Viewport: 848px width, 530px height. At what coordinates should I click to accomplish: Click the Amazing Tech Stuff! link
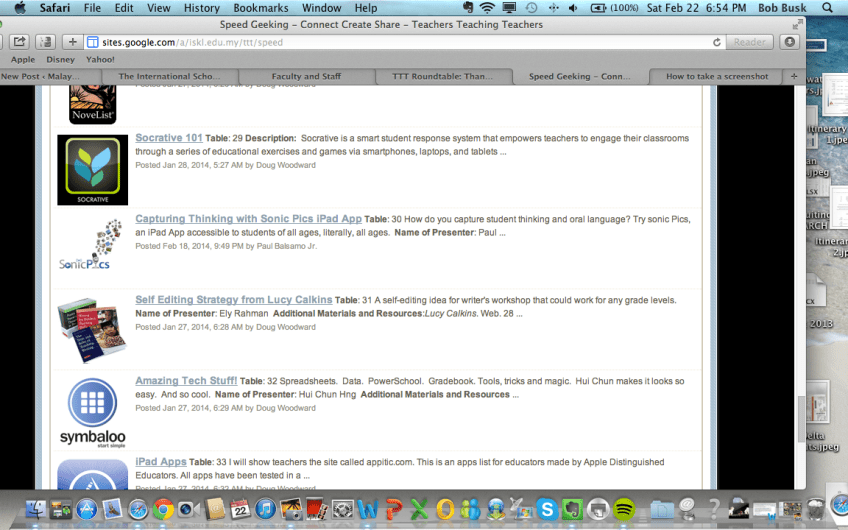[186, 381]
